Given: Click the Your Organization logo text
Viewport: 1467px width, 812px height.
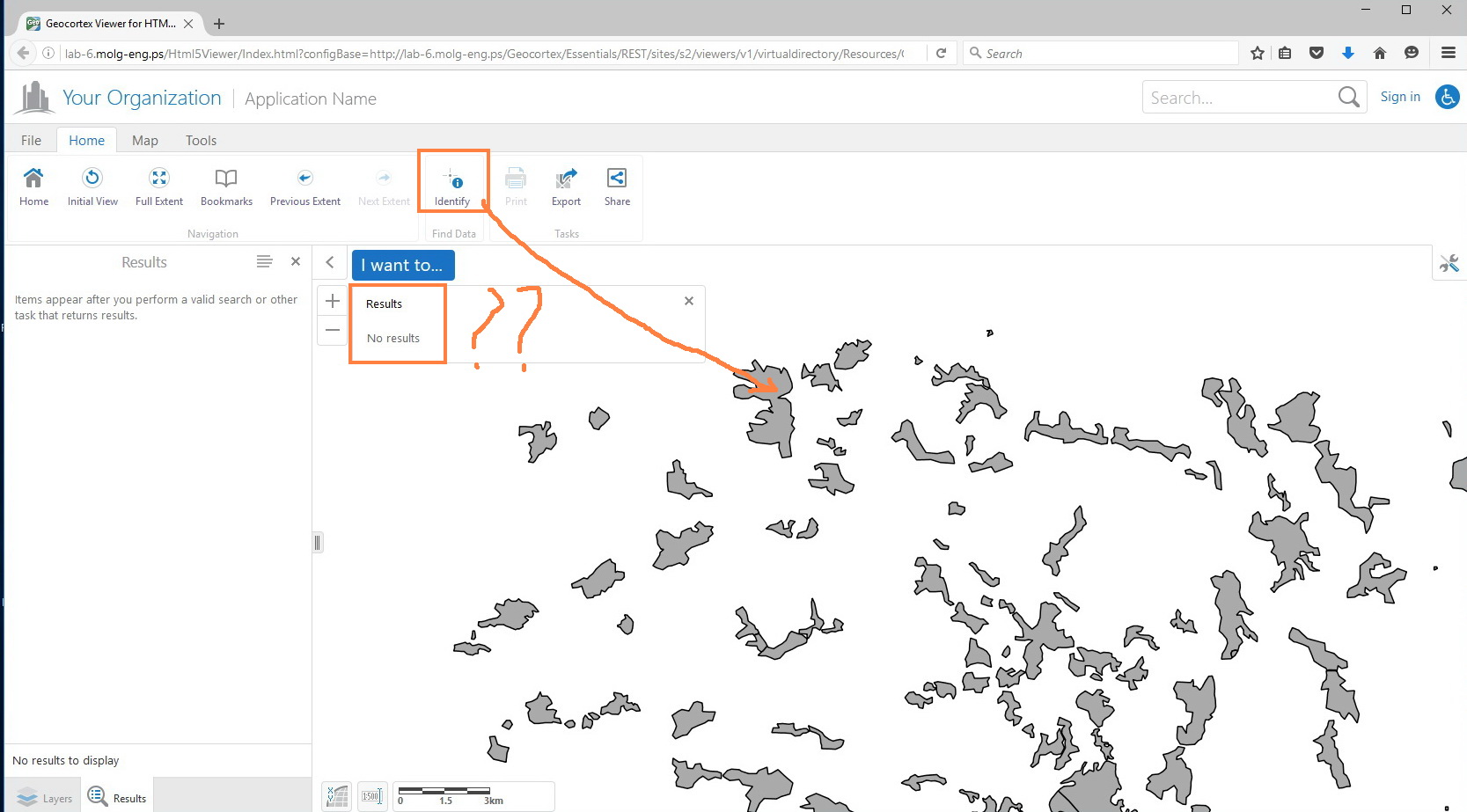Looking at the screenshot, I should 142,98.
